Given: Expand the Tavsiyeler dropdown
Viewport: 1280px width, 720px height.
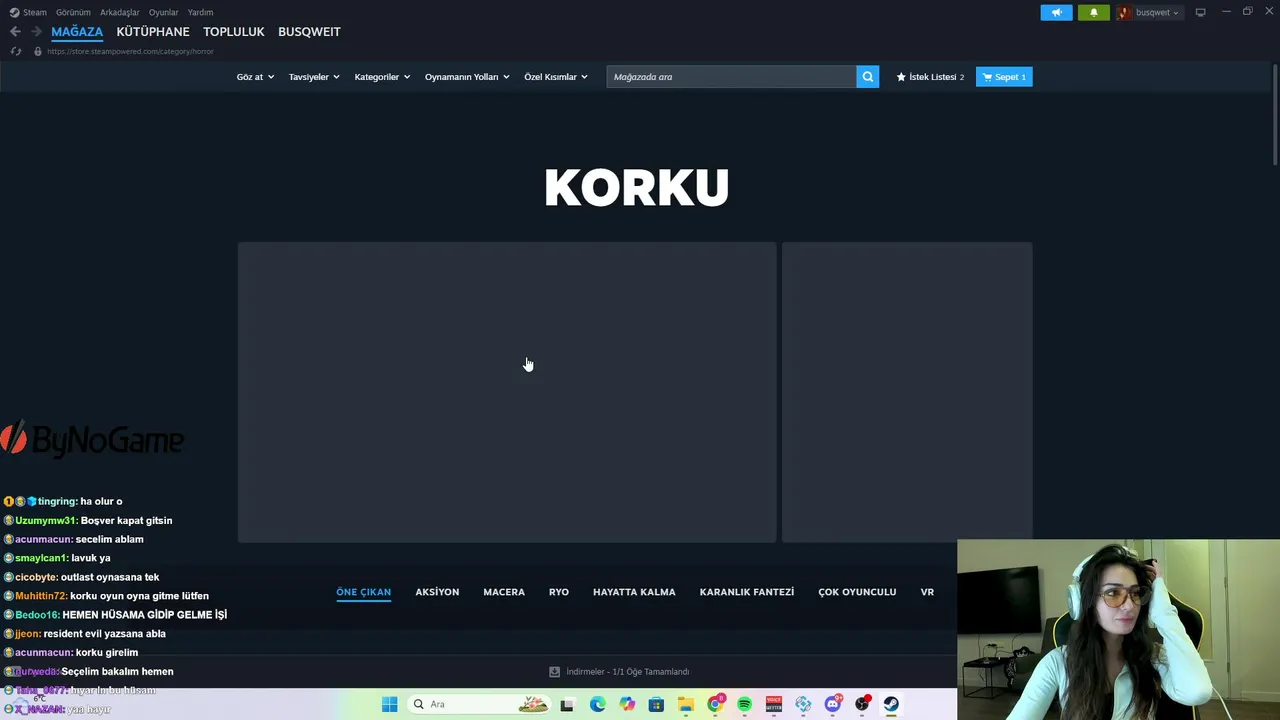Looking at the screenshot, I should 314,77.
